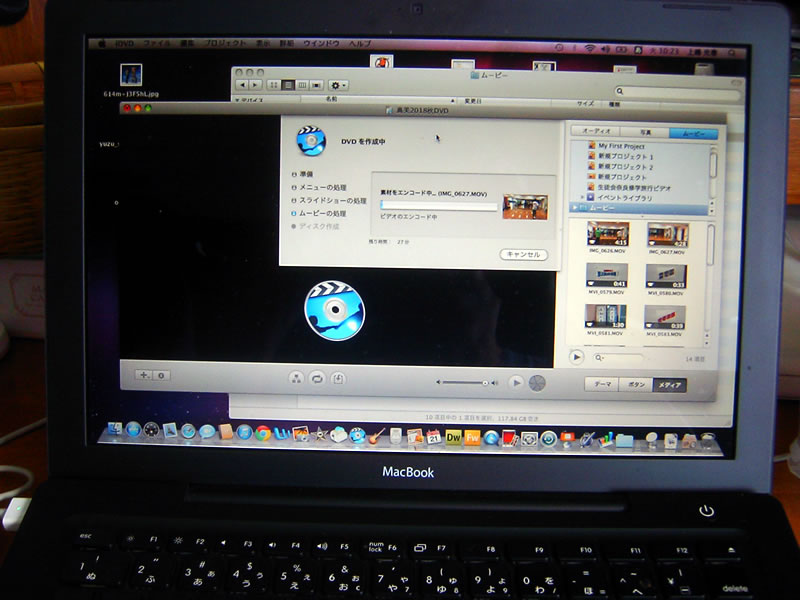Open Dreamweaver (Dw) from the Dock

point(453,437)
